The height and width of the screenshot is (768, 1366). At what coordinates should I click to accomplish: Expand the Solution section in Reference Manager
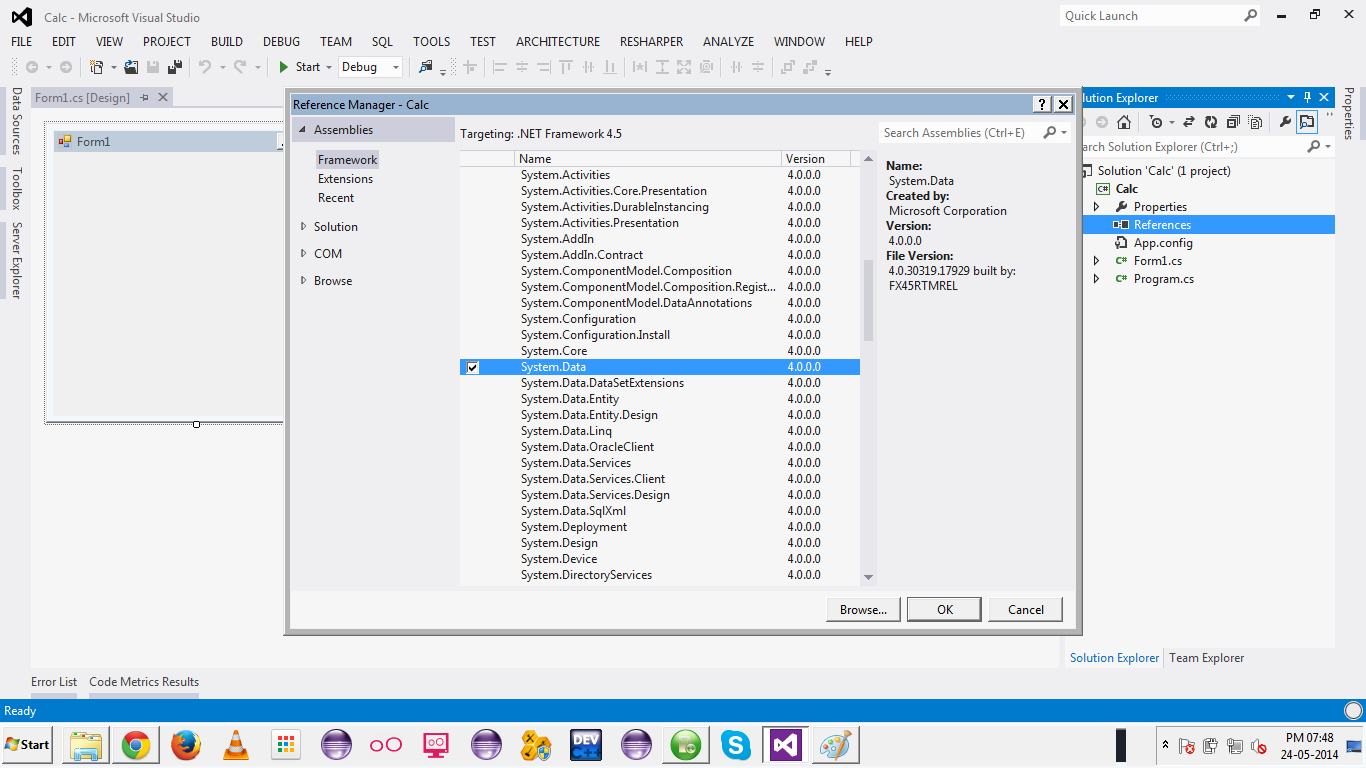pyautogui.click(x=304, y=227)
